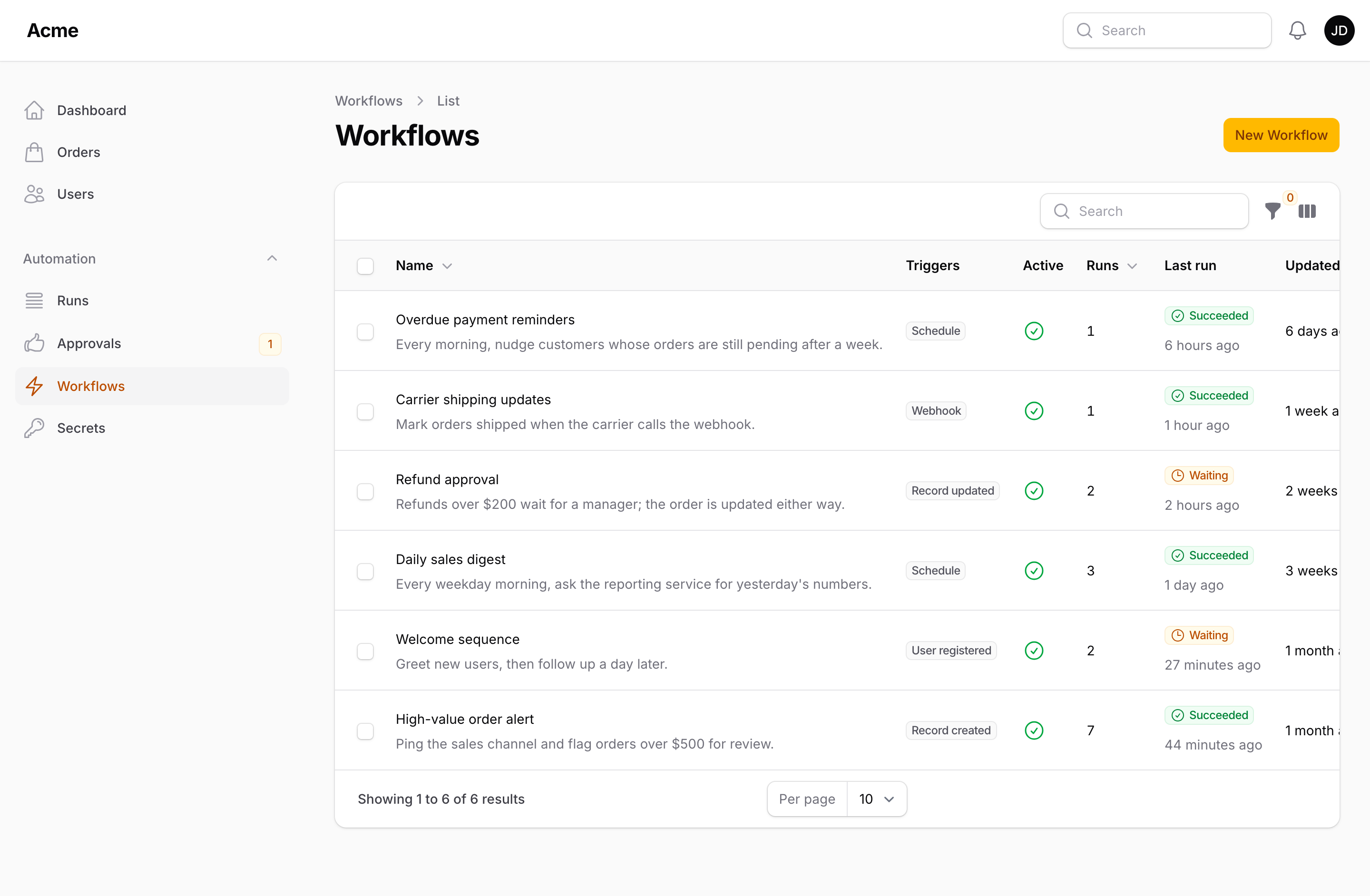
Task: Click the Schedule badge in Daily sales digest row
Action: pos(935,571)
